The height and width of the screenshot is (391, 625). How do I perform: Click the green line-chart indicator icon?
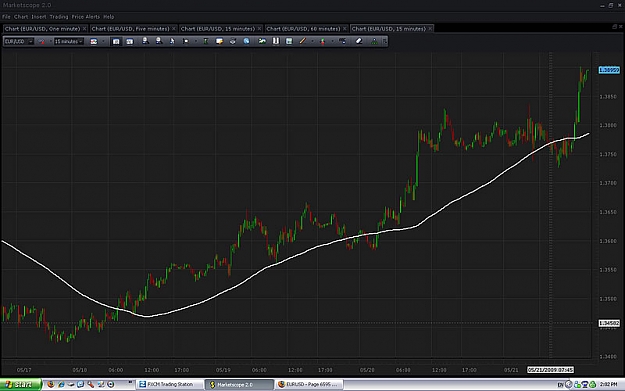click(x=262, y=41)
